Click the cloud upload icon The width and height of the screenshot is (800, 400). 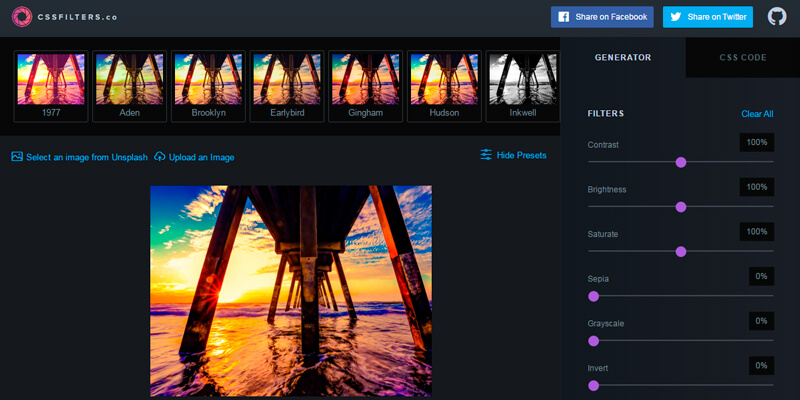[x=159, y=156]
